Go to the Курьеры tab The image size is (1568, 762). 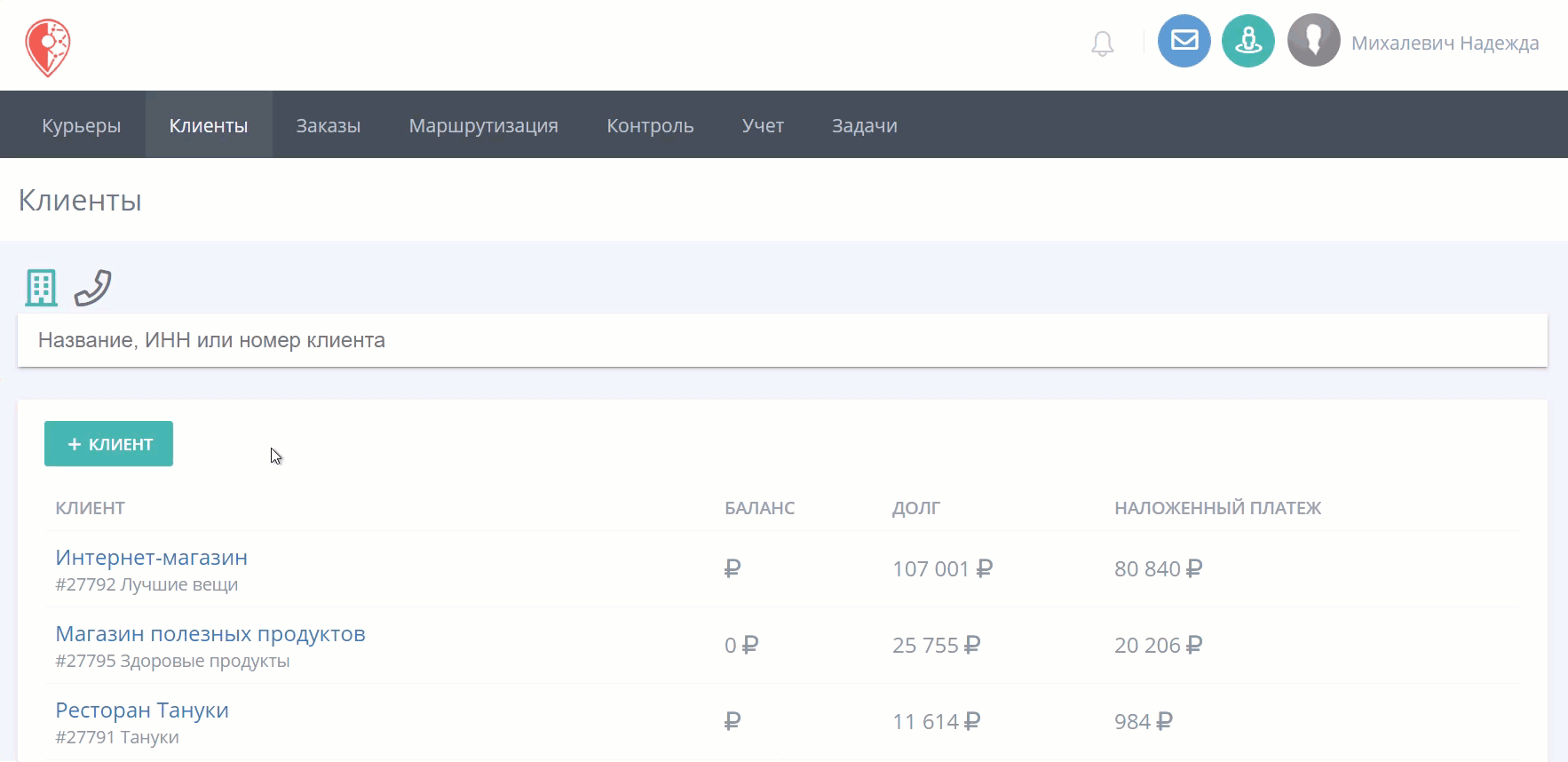pyautogui.click(x=82, y=125)
